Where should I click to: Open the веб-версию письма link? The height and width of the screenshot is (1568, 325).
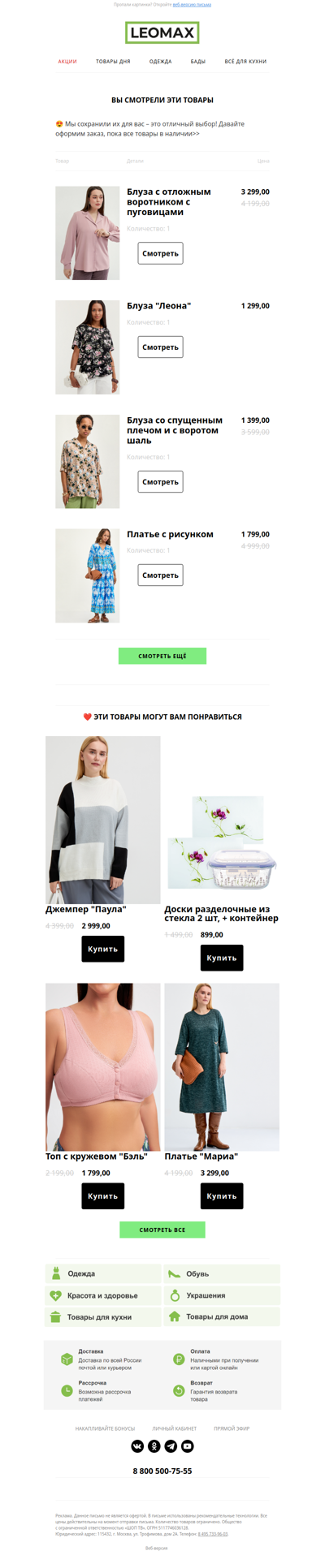click(x=192, y=5)
